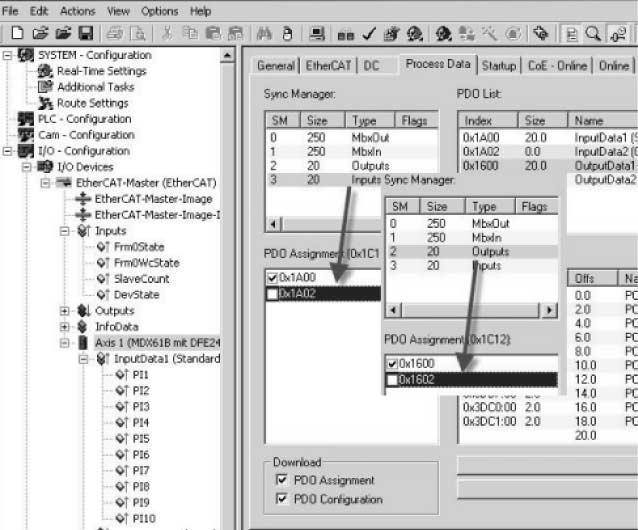The width and height of the screenshot is (638, 530).
Task: Collapse the InputData1 (Standard) node
Action: (83, 359)
